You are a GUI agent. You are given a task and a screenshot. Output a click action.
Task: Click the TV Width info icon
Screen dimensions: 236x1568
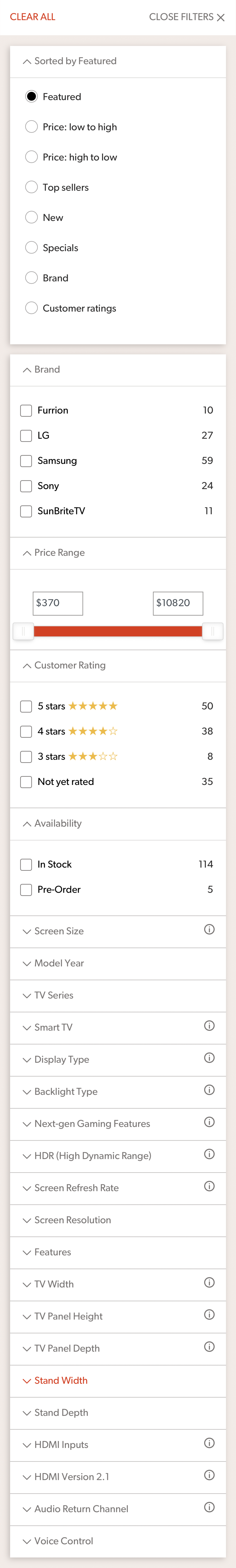pos(209,1282)
